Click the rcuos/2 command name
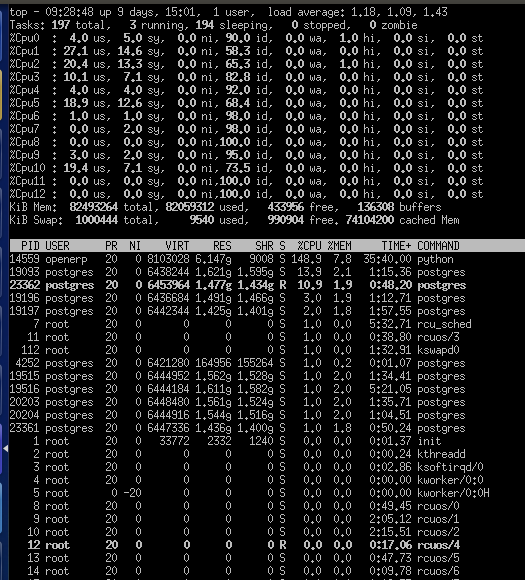 tap(438, 532)
